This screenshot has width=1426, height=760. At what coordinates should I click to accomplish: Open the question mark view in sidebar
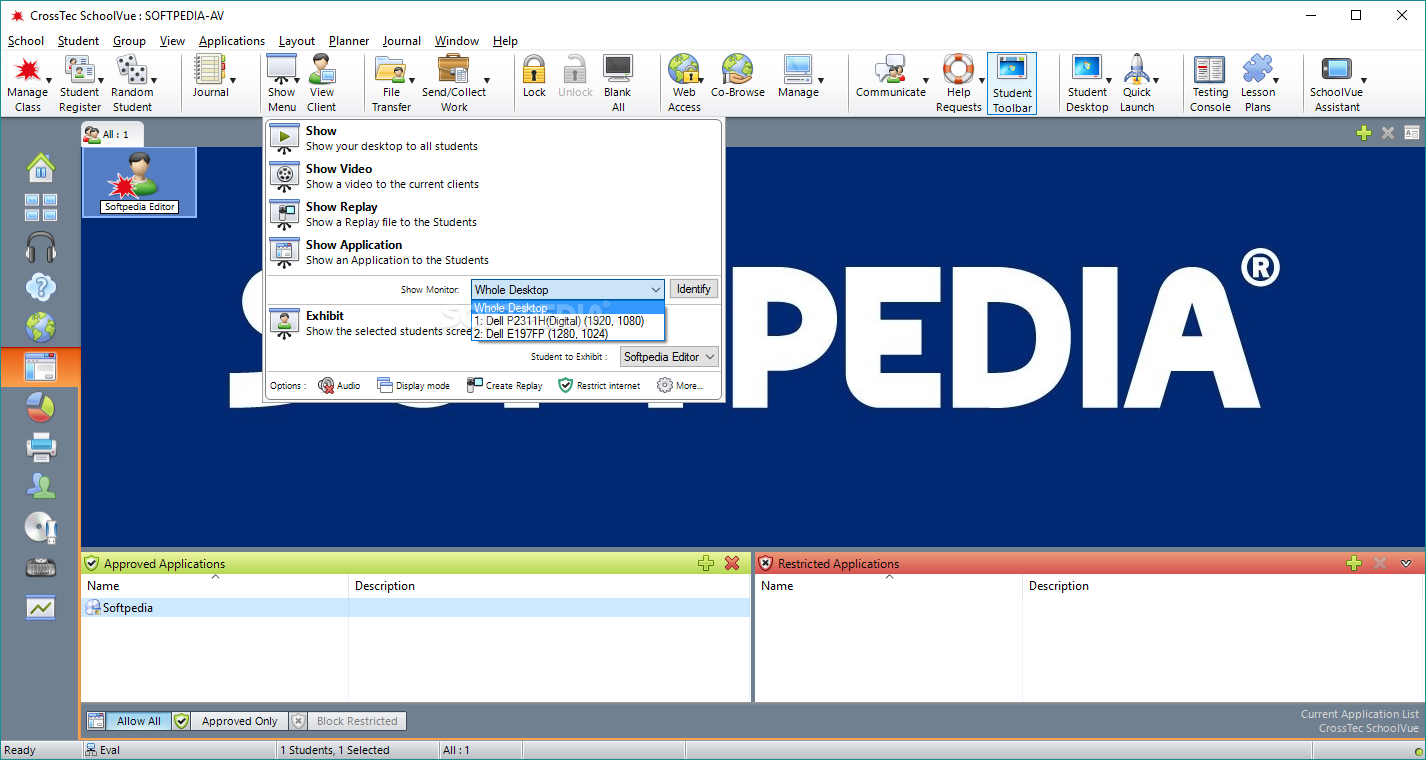coord(41,288)
